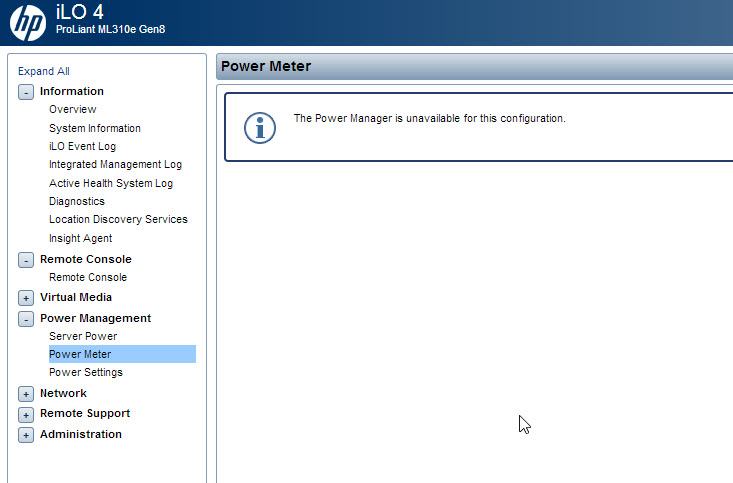Open the Insight Agent page

click(80, 238)
